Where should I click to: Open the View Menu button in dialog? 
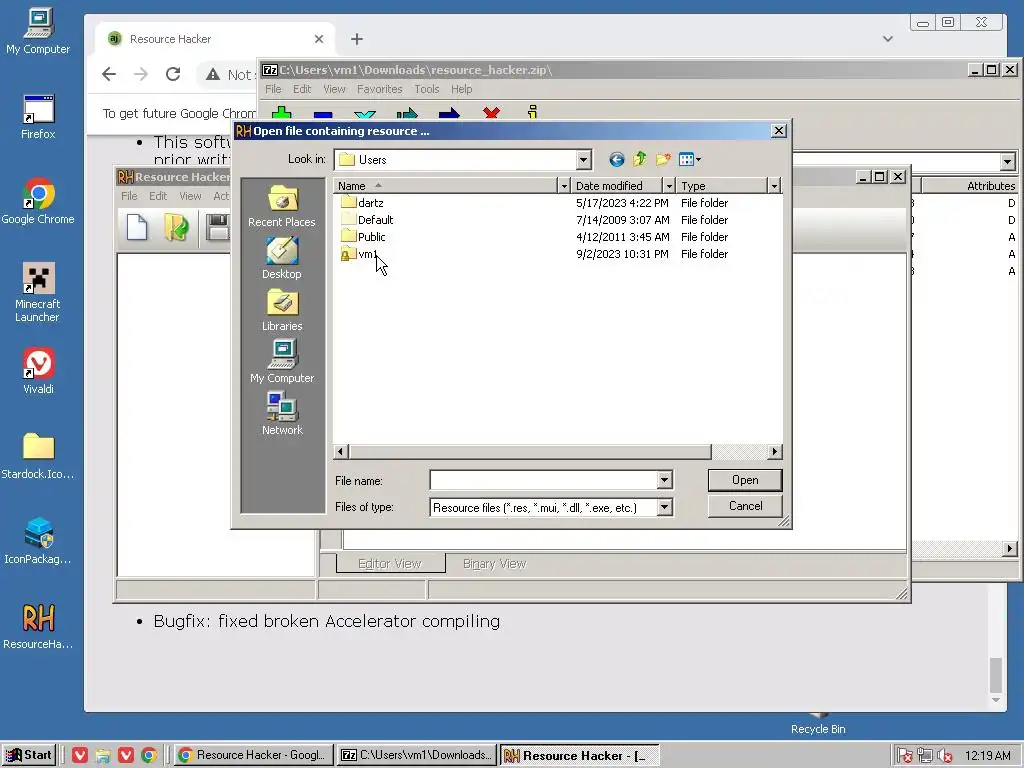tap(690, 159)
